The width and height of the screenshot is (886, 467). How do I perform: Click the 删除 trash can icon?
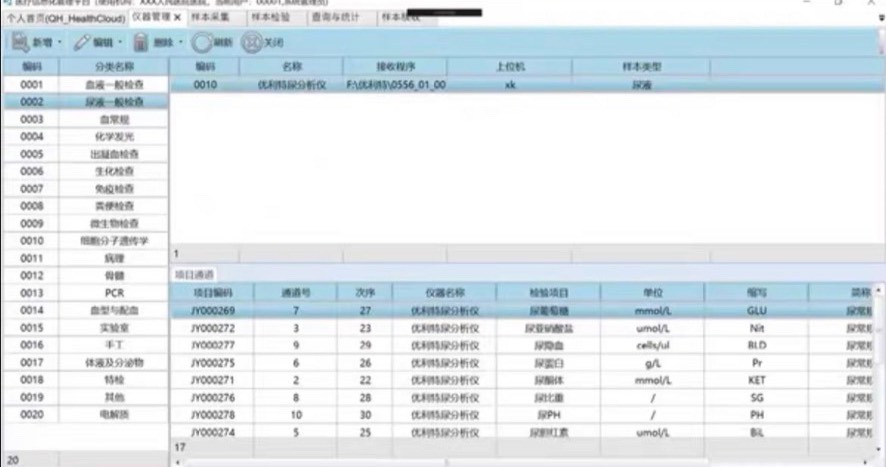(141, 42)
